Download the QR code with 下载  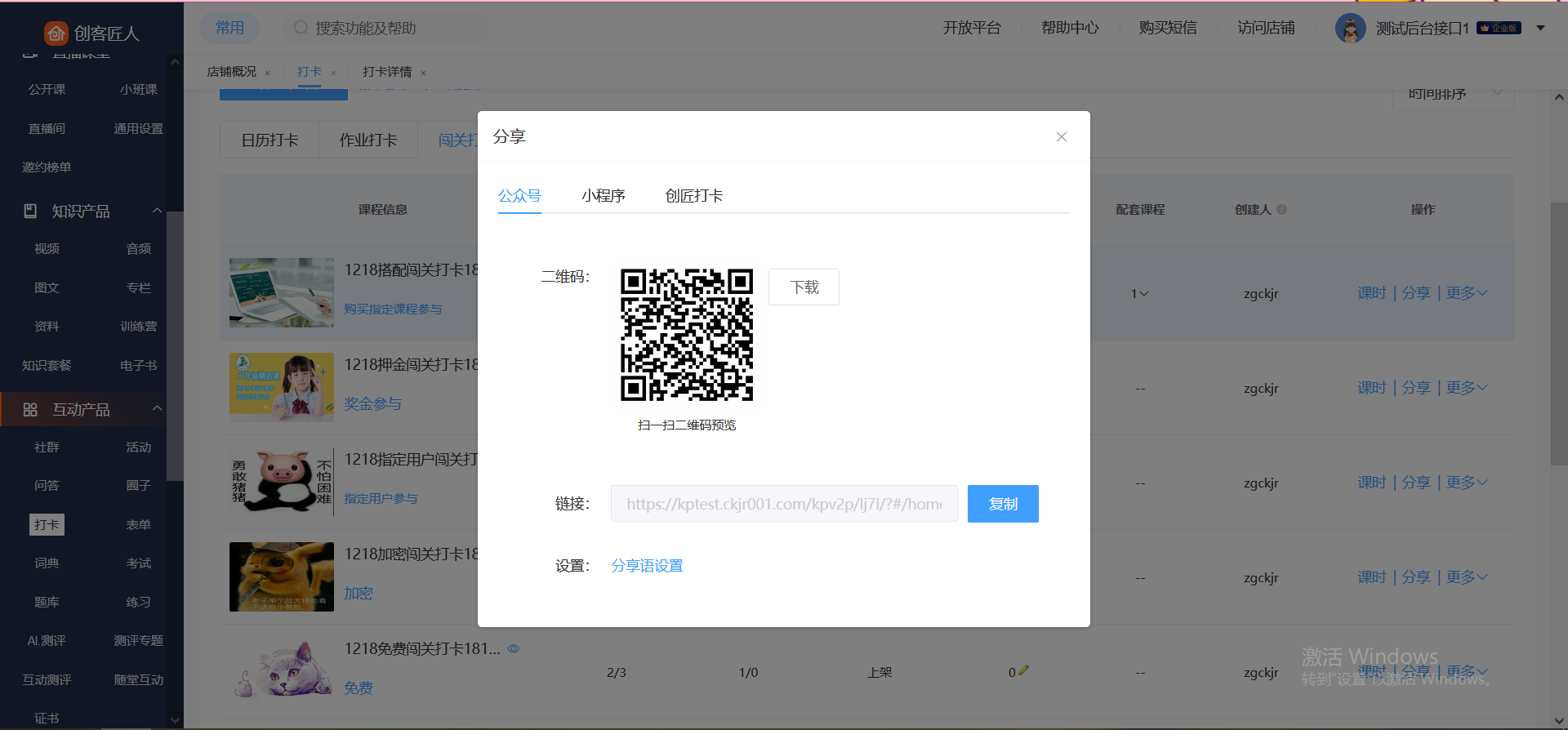pos(804,287)
